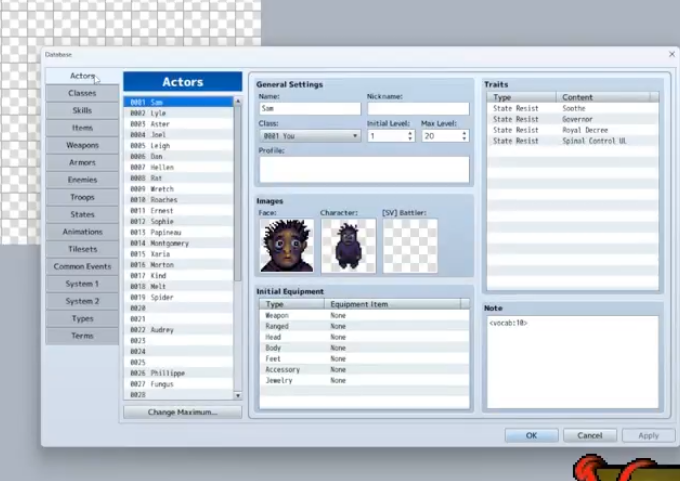Screen dimensions: 680x481
Task: Show the System 1 tab
Action: coord(82,284)
